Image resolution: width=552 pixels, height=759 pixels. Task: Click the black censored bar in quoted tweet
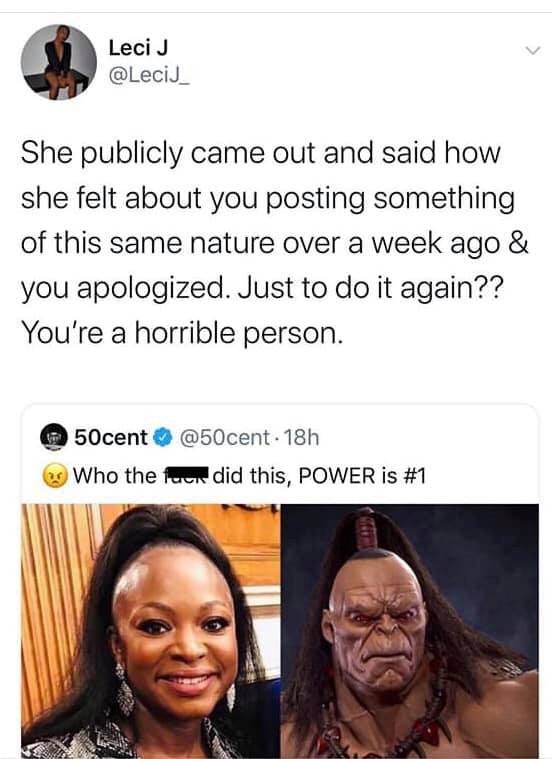[x=187, y=475]
